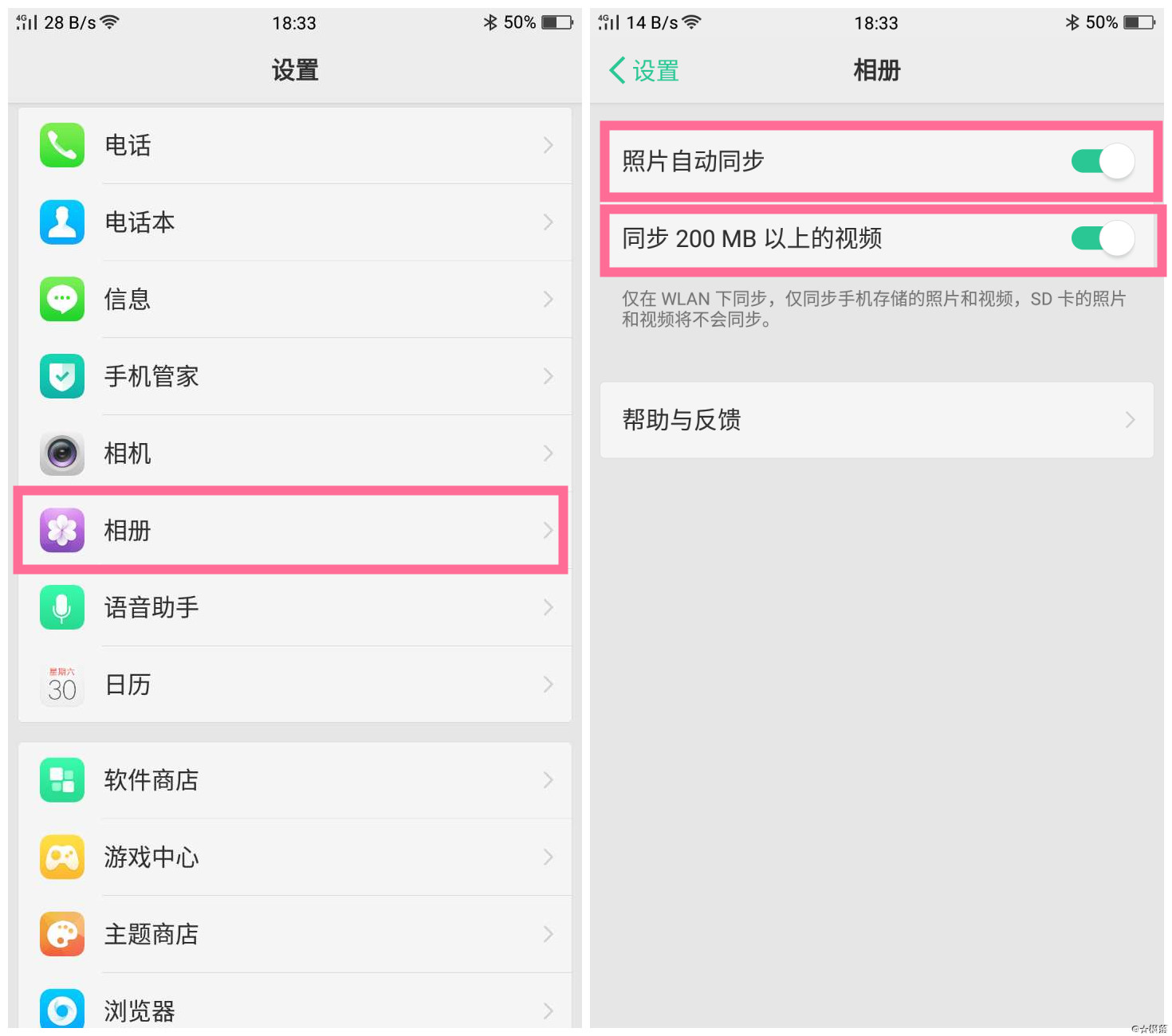Tap the 信息 messages icon
Image resolution: width=1172 pixels, height=1036 pixels.
[61, 299]
